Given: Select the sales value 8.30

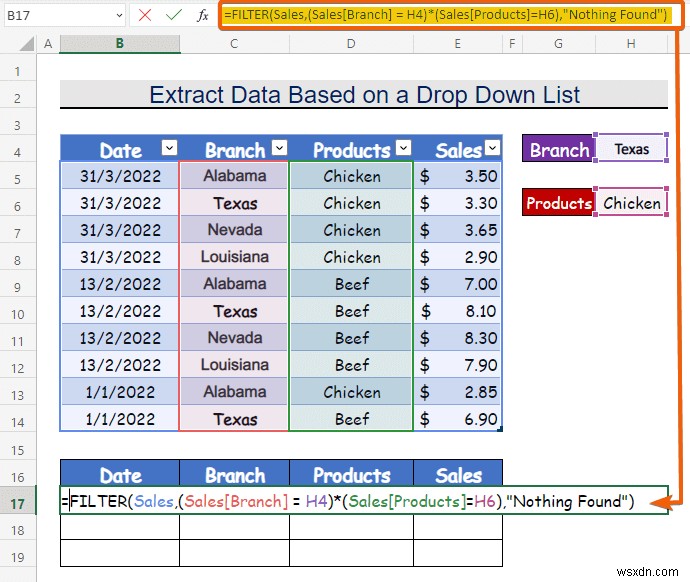Looking at the screenshot, I should pyautogui.click(x=458, y=338).
